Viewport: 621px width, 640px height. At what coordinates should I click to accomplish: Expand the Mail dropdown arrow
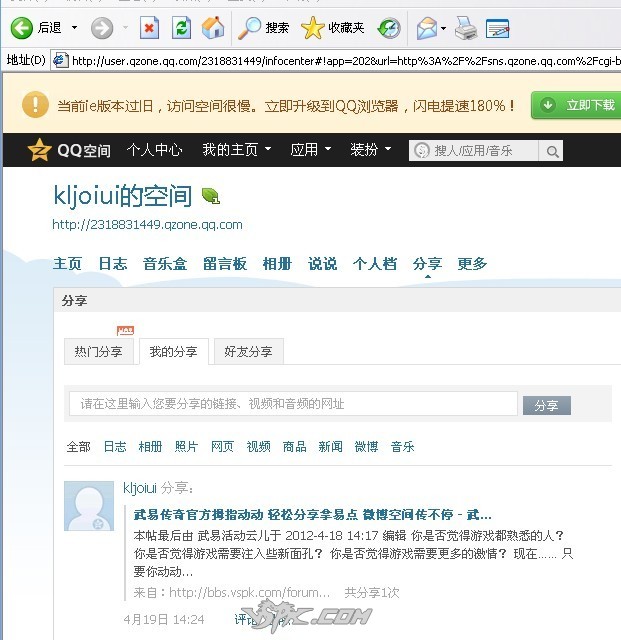(444, 28)
